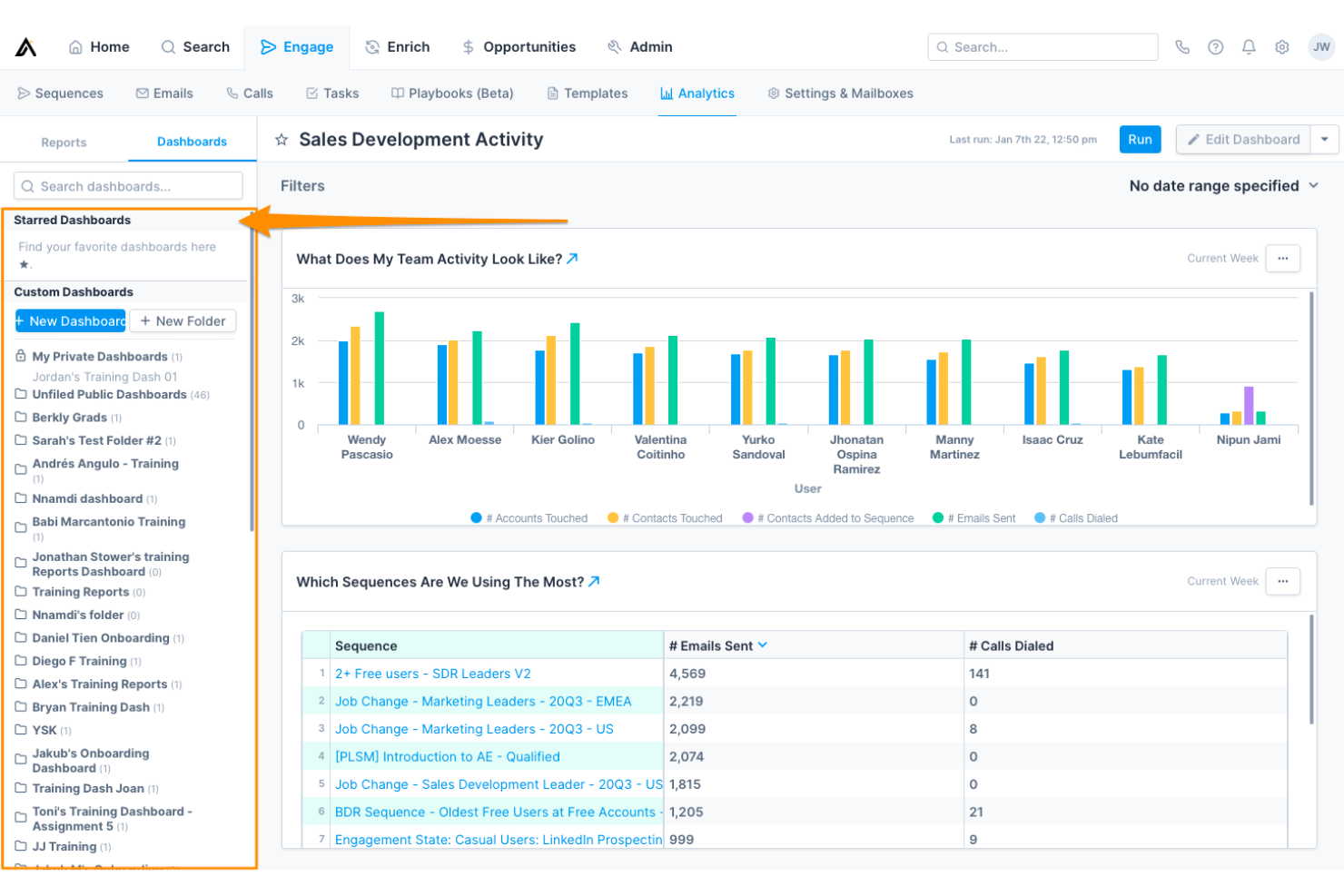Go to the Home nav item
Viewport: 1344px width, 896px height.
coord(99,47)
